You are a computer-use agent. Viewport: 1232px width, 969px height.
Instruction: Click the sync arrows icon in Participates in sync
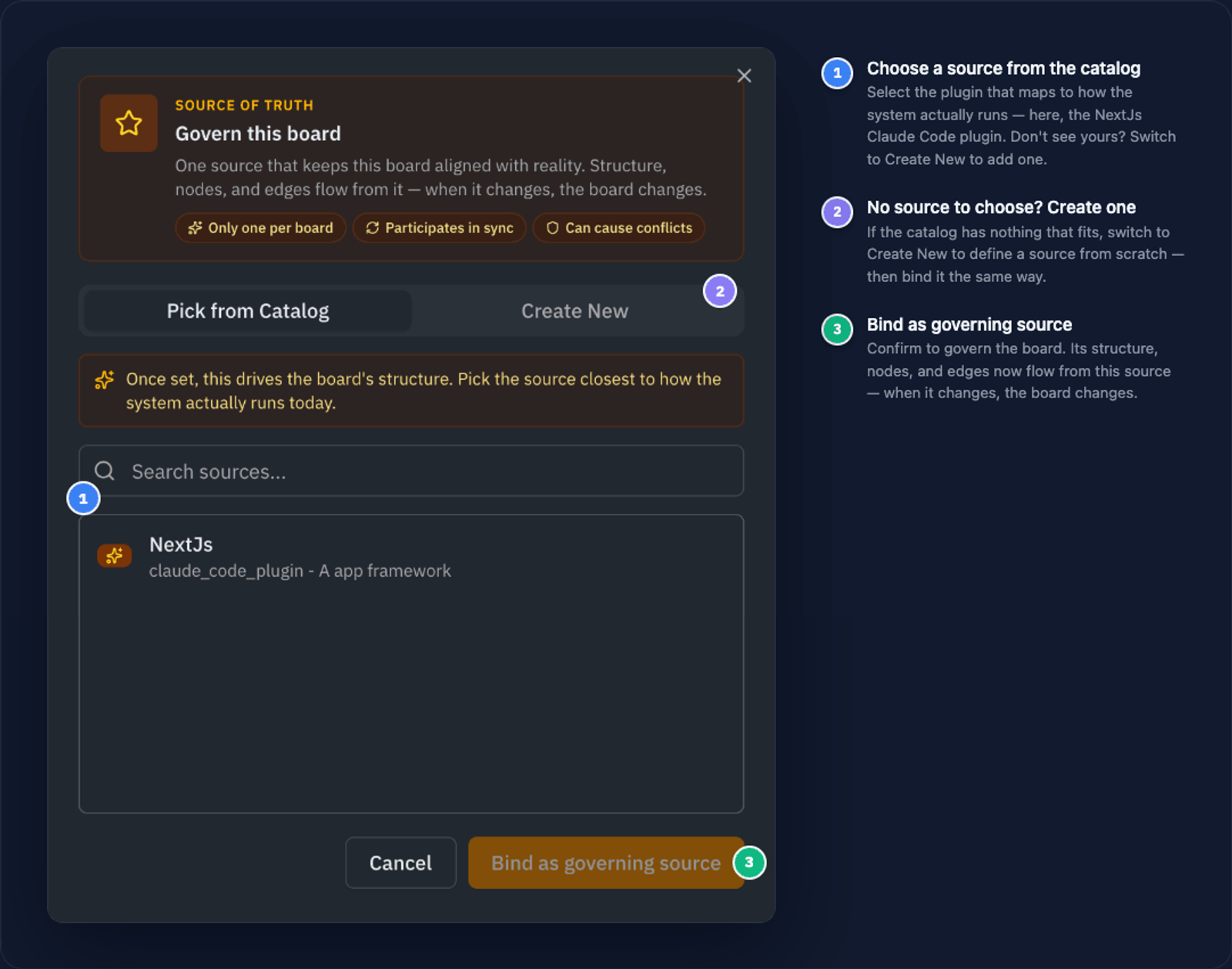pyautogui.click(x=373, y=228)
